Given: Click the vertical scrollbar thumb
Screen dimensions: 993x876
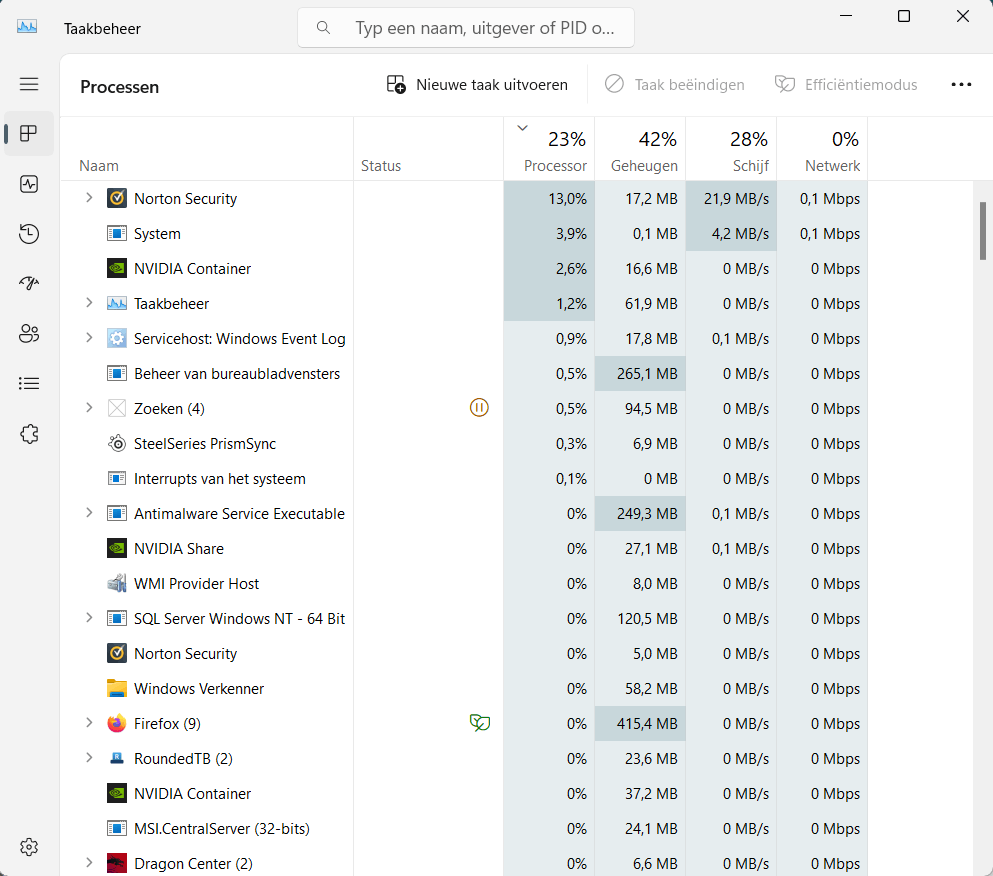Looking at the screenshot, I should [x=982, y=231].
